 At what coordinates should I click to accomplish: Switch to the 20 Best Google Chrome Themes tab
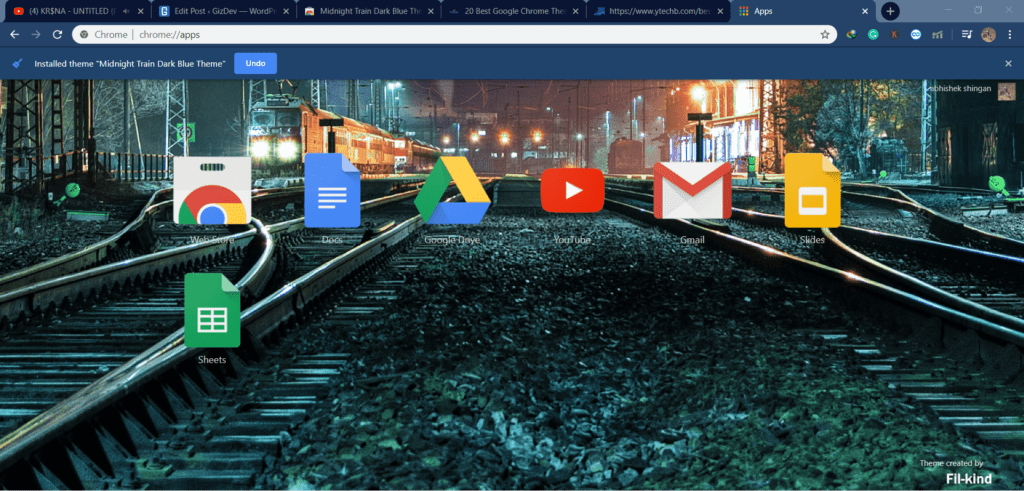513,11
